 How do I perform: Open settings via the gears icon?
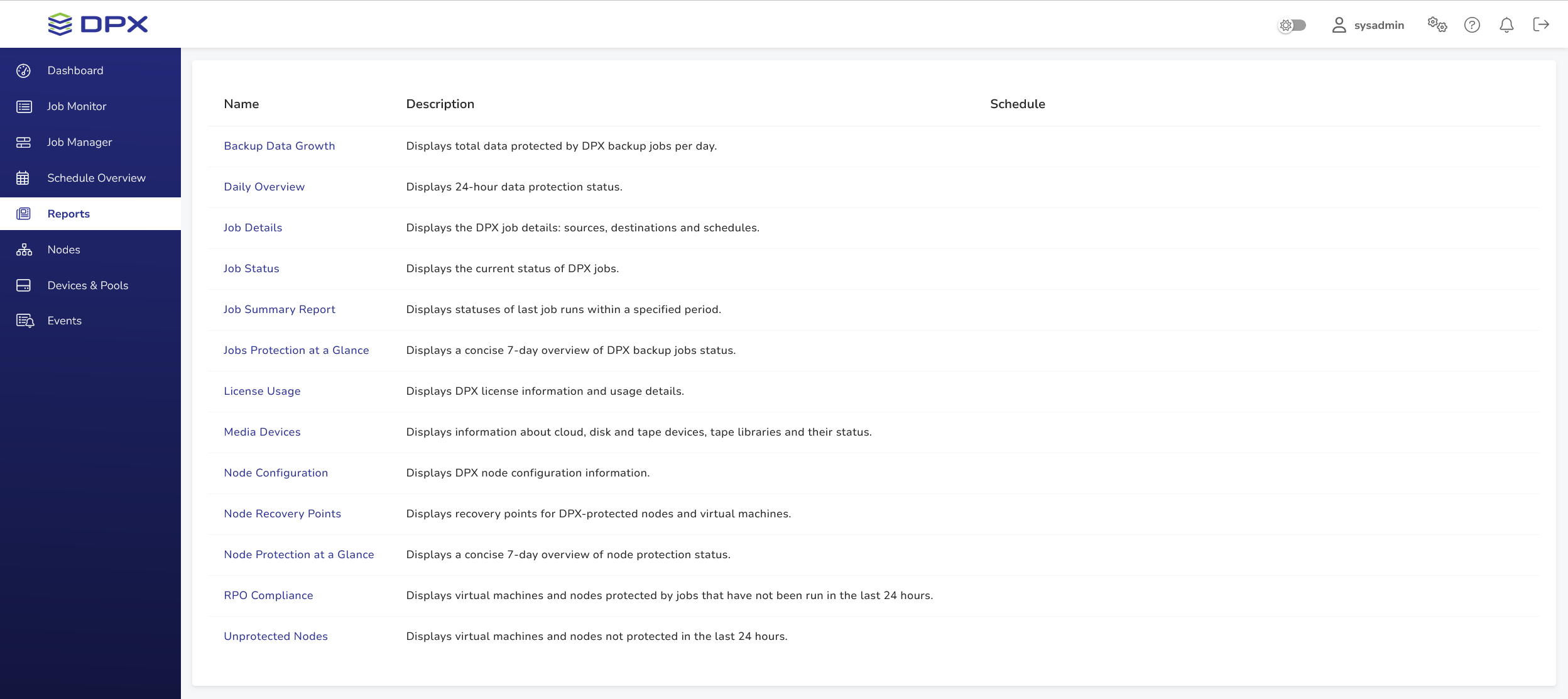[1437, 25]
